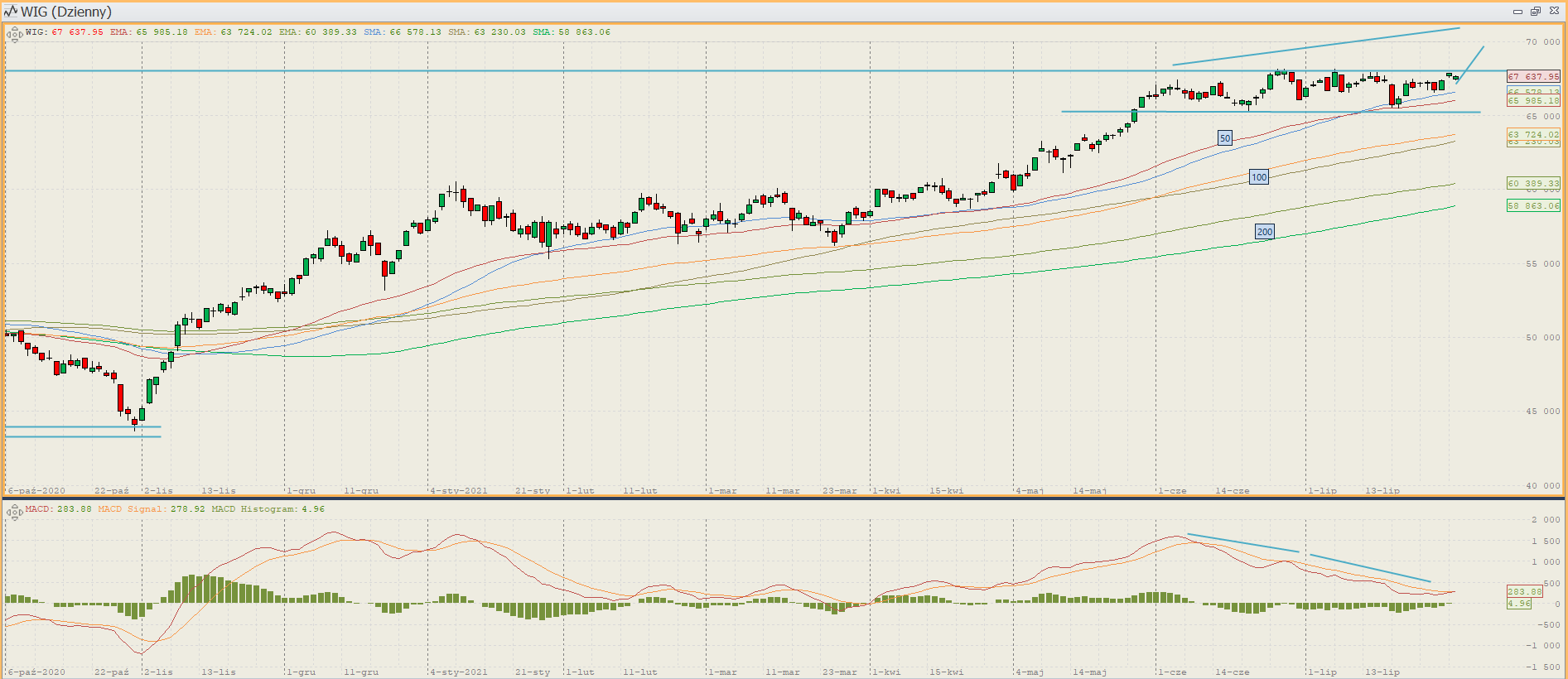Minimize the WIG chart window
The height and width of the screenshot is (679, 1568).
click(x=1517, y=12)
